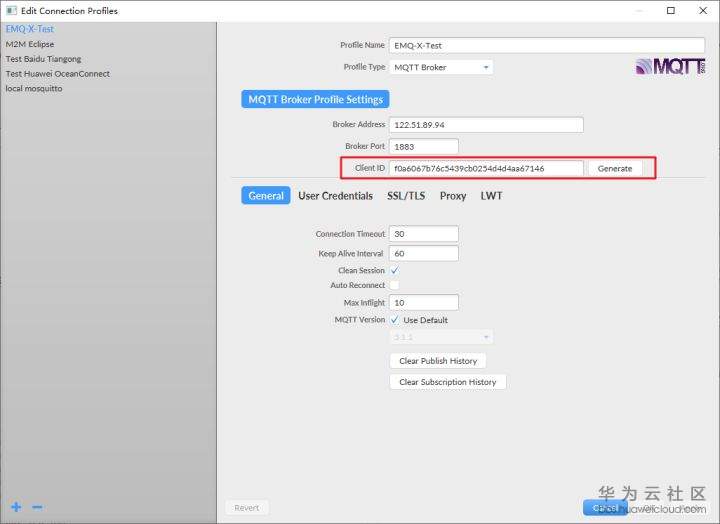This screenshot has width=720, height=524.
Task: Generate a new Client ID
Action: tap(615, 169)
